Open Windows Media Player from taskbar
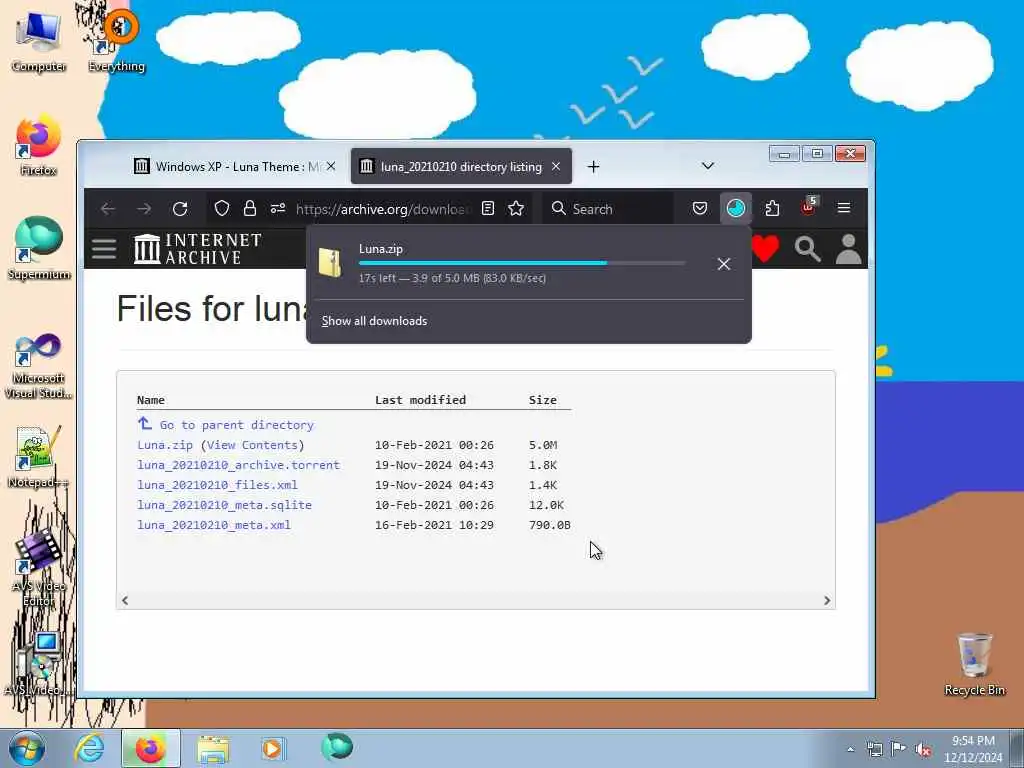 pos(272,748)
